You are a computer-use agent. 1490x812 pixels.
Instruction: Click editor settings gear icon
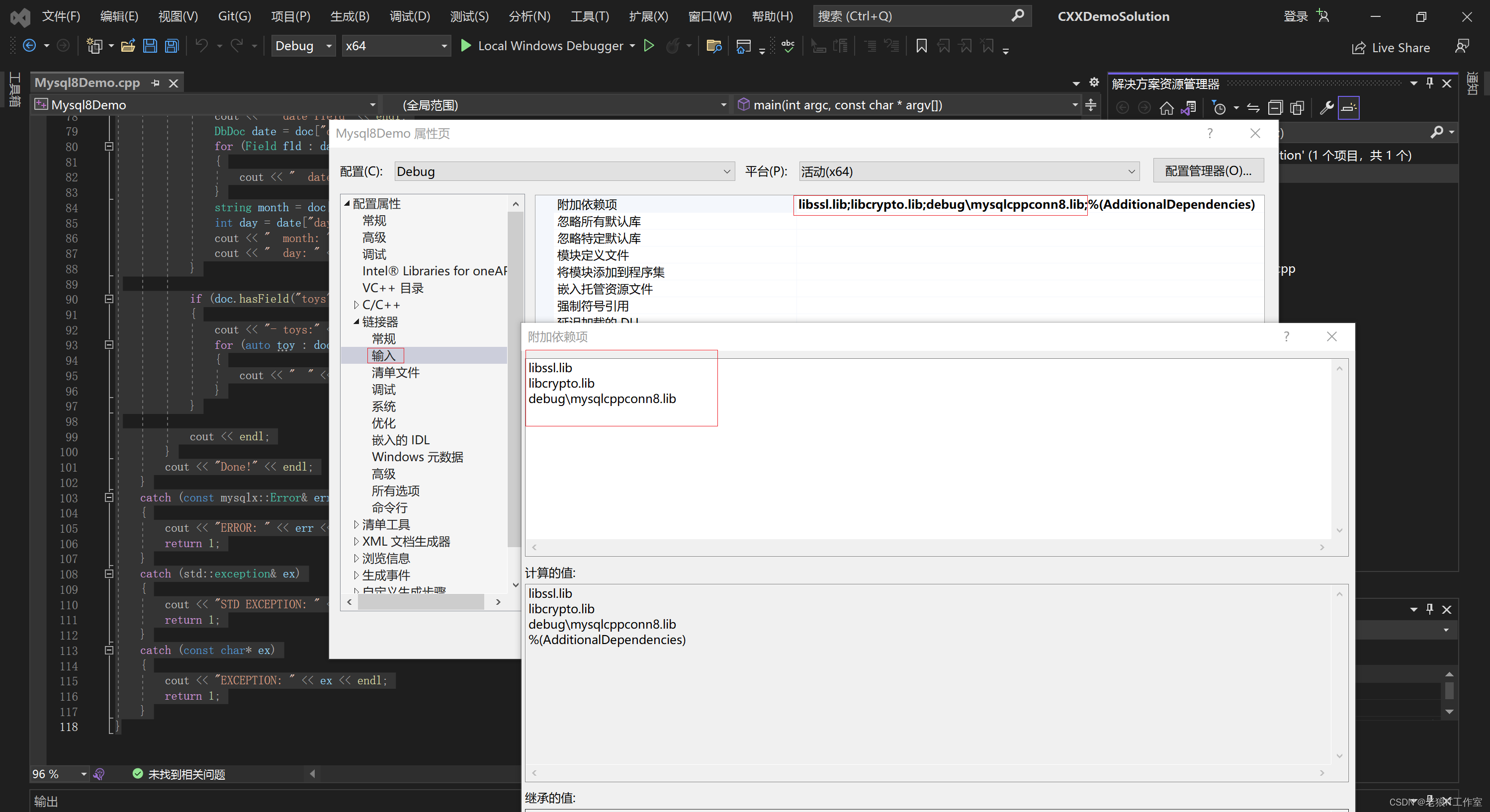click(1094, 82)
